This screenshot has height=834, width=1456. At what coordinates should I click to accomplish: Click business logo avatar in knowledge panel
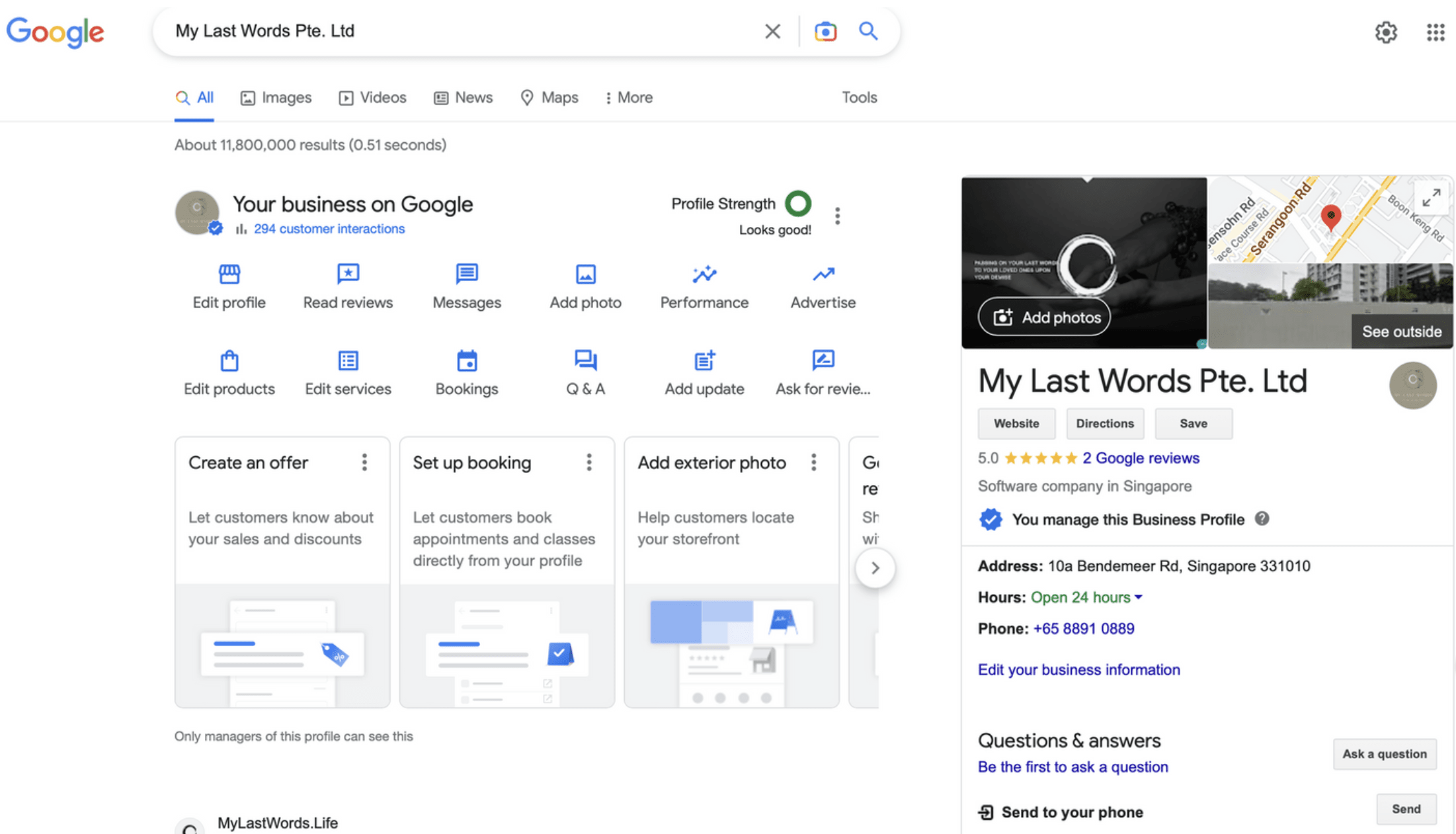[1412, 385]
